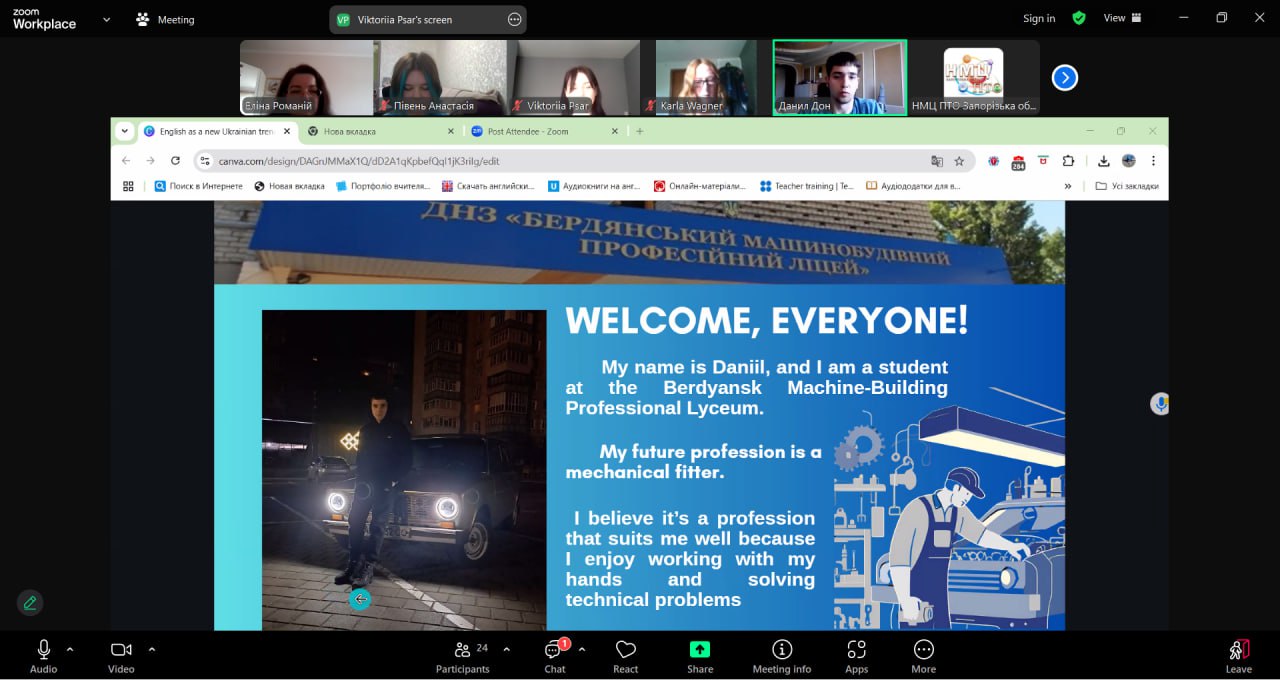Click the microphone indicator at right edge

tap(1160, 404)
